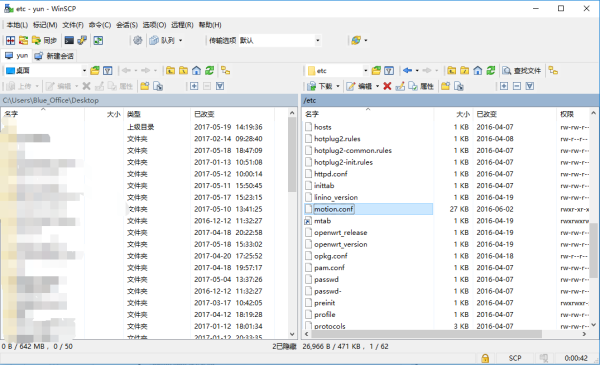The image size is (600, 365).
Task: Click the remote 属性 properties button
Action: [x=421, y=86]
